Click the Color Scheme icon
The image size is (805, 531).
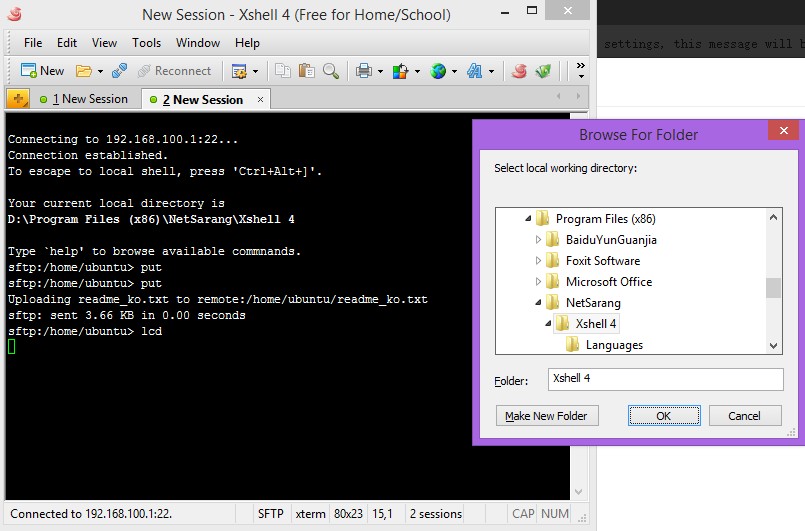[x=400, y=71]
